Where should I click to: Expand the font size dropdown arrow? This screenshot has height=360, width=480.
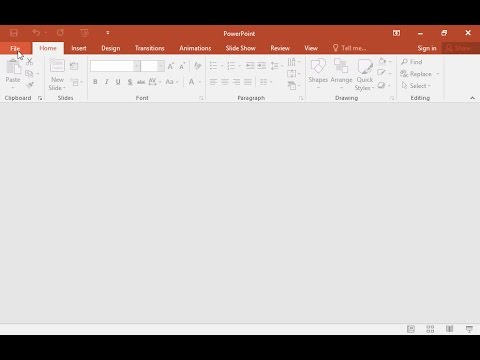coord(161,66)
